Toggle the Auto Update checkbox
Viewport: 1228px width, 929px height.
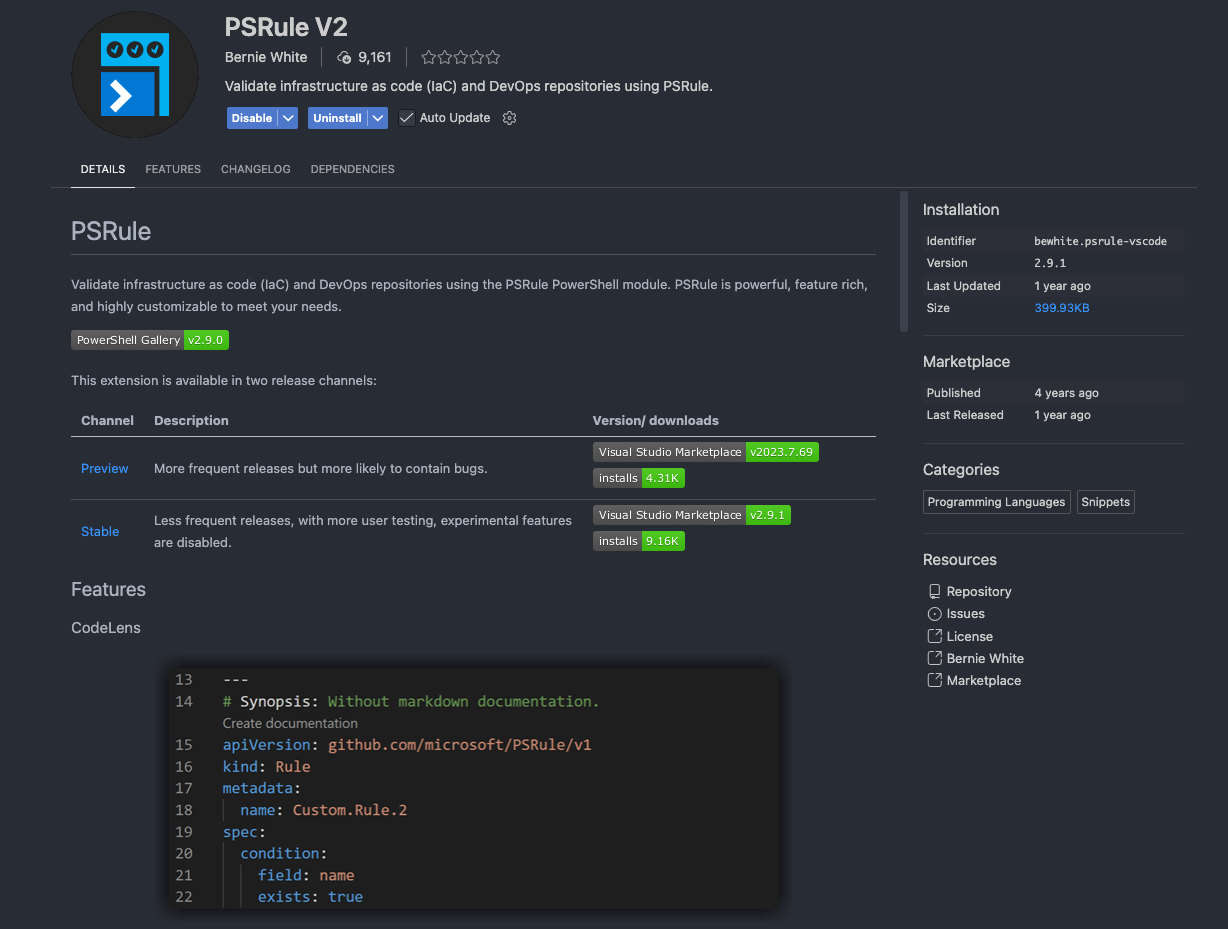(x=406, y=118)
